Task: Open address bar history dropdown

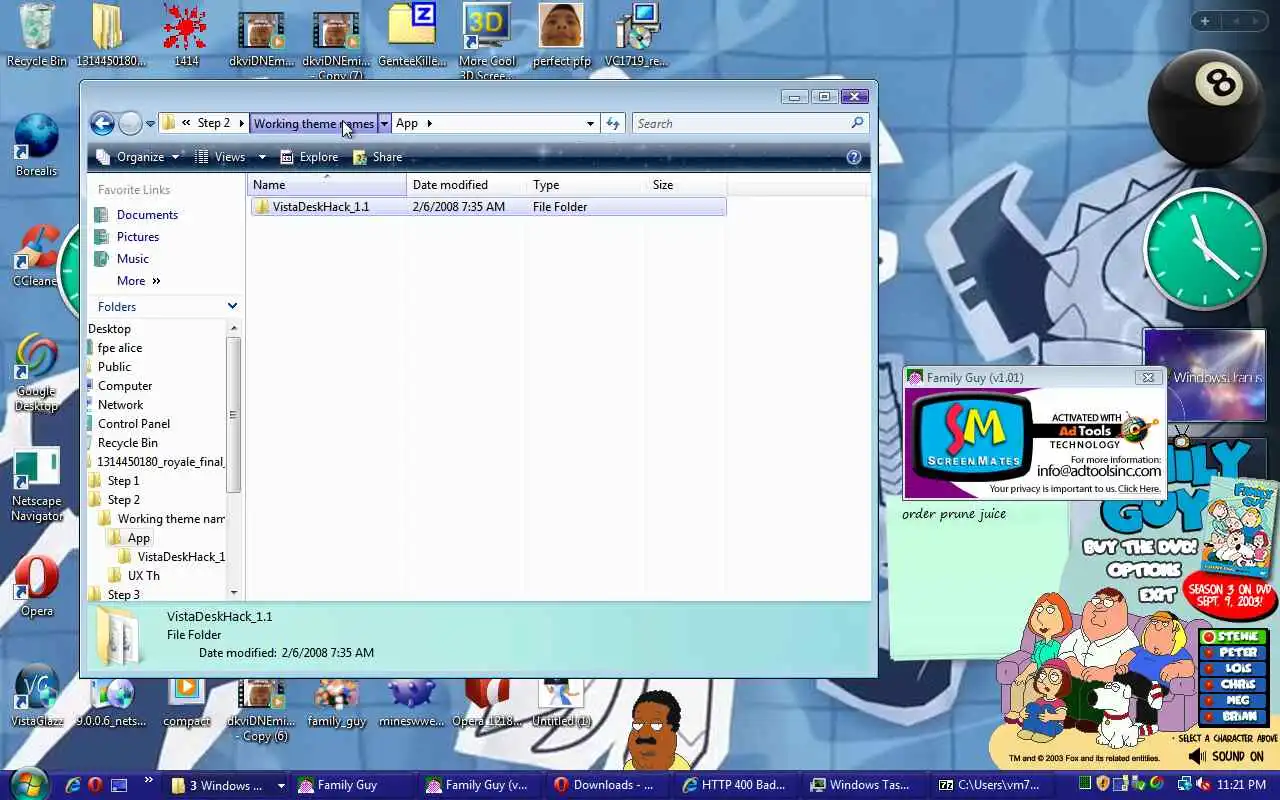Action: [590, 123]
